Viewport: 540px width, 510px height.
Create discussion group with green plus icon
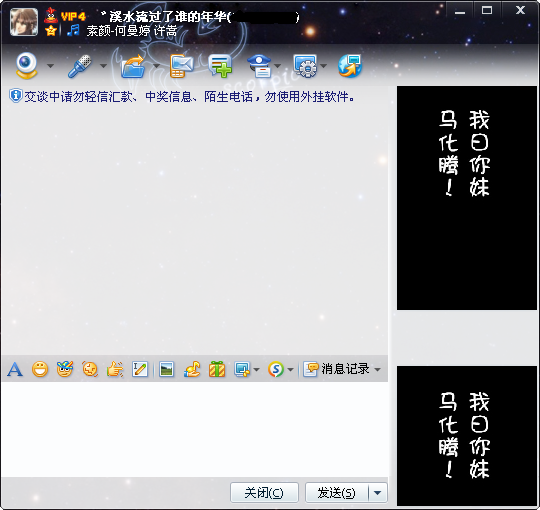coord(220,66)
